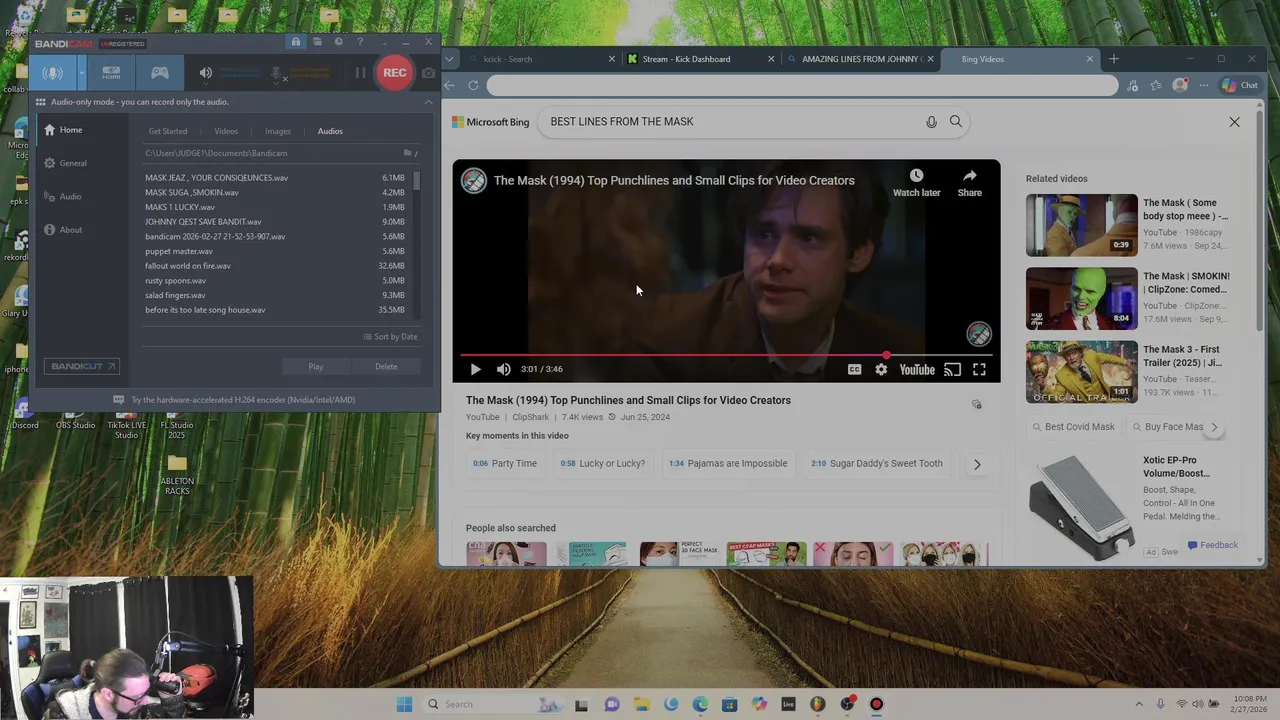Select file puppet master.wav
This screenshot has width=1280, height=720.
(x=179, y=251)
